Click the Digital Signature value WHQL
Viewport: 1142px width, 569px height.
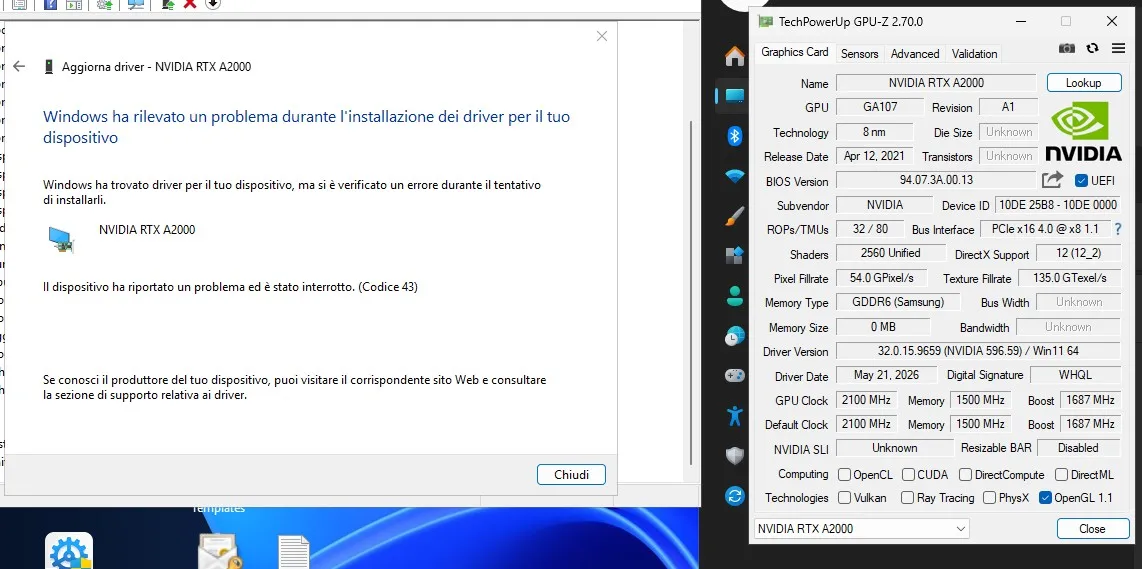1075,374
